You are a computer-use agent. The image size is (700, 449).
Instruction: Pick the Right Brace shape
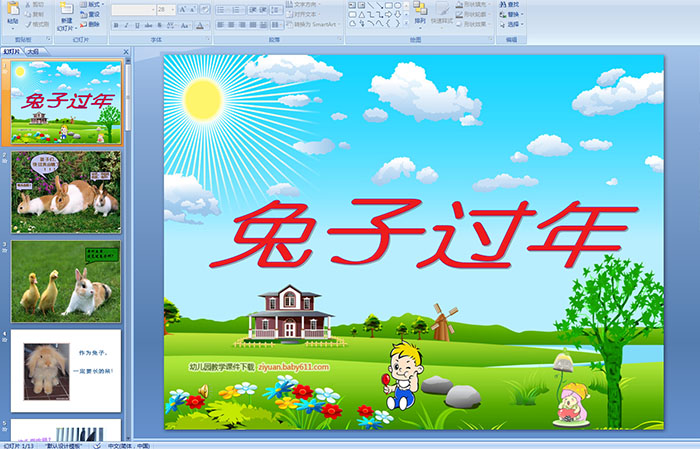(397, 23)
